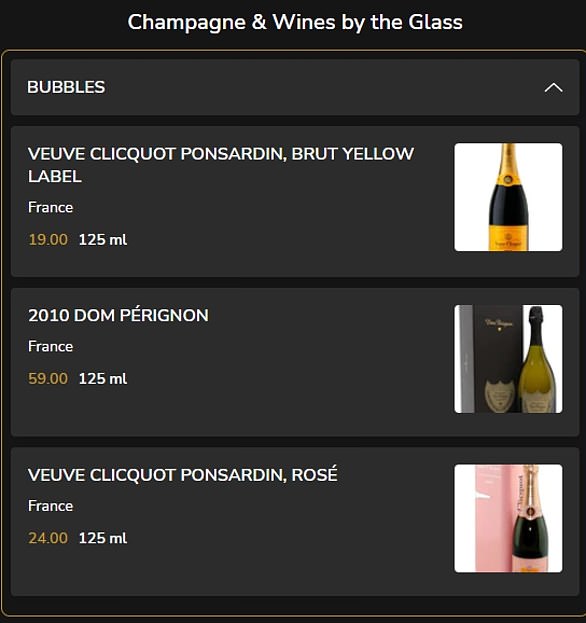Click the Champagne & Wines by the Glass heading

pyautogui.click(x=295, y=22)
